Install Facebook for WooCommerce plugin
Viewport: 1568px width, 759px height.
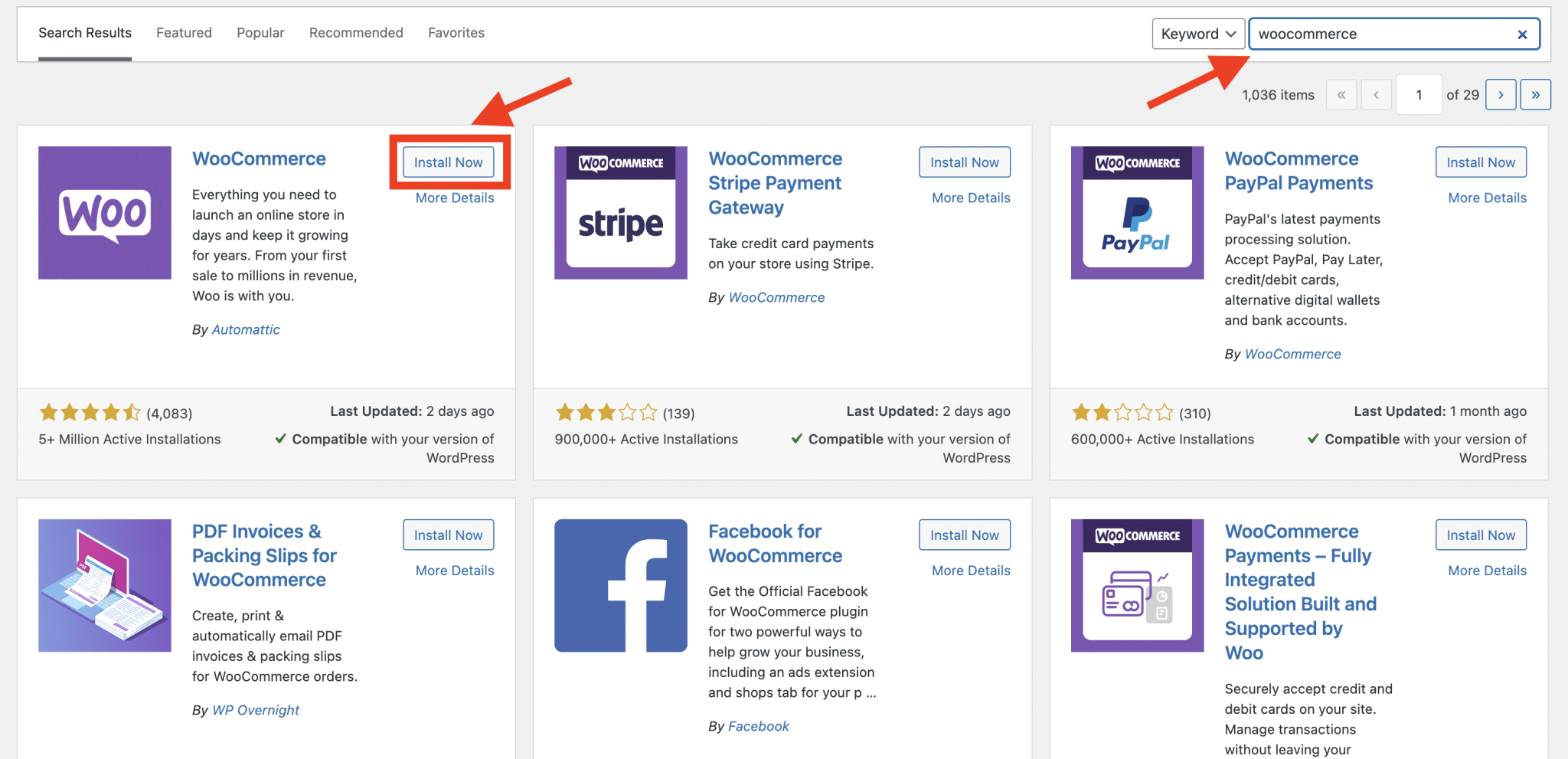pyautogui.click(x=965, y=535)
